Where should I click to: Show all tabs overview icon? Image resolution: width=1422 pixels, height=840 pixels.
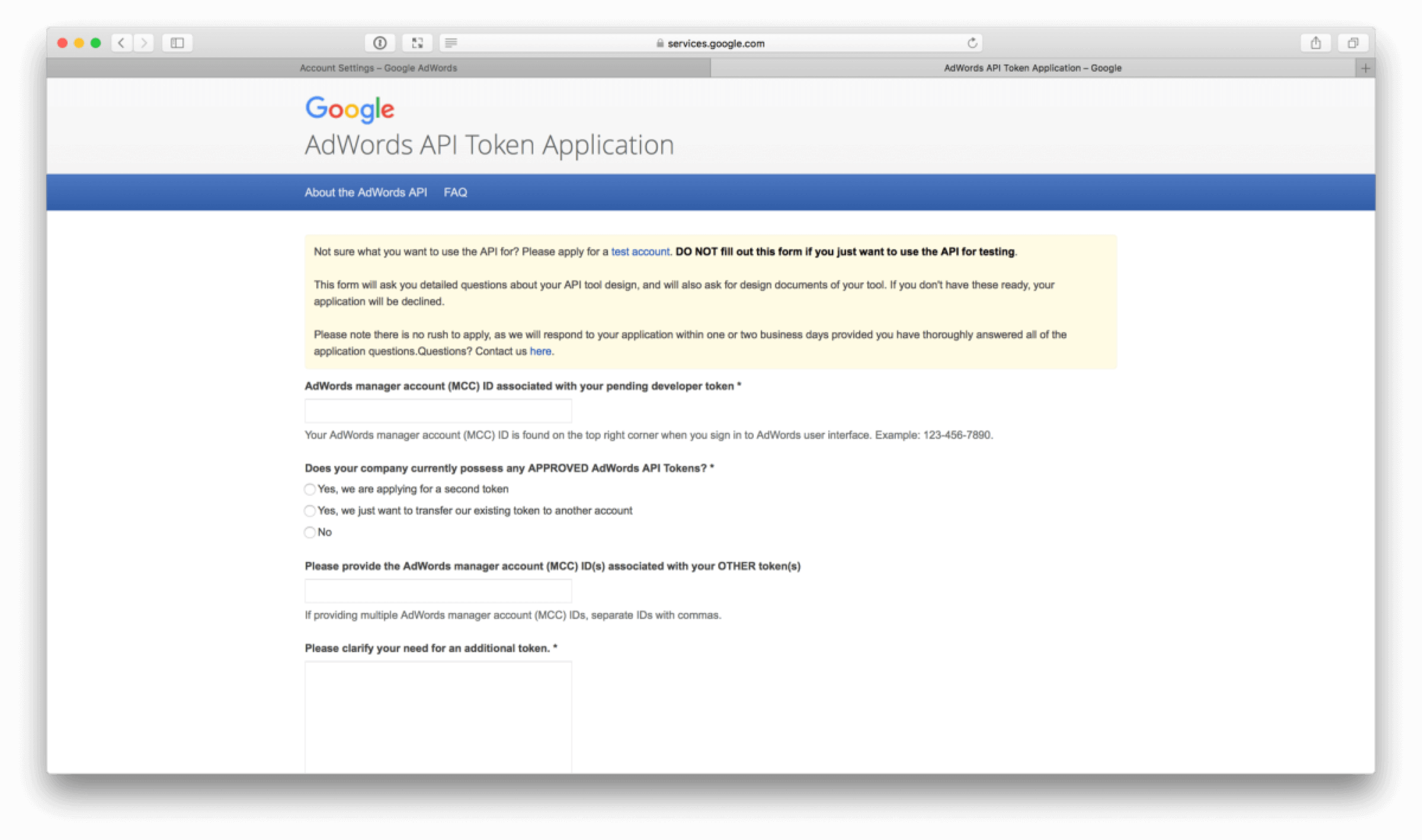pos(1353,43)
